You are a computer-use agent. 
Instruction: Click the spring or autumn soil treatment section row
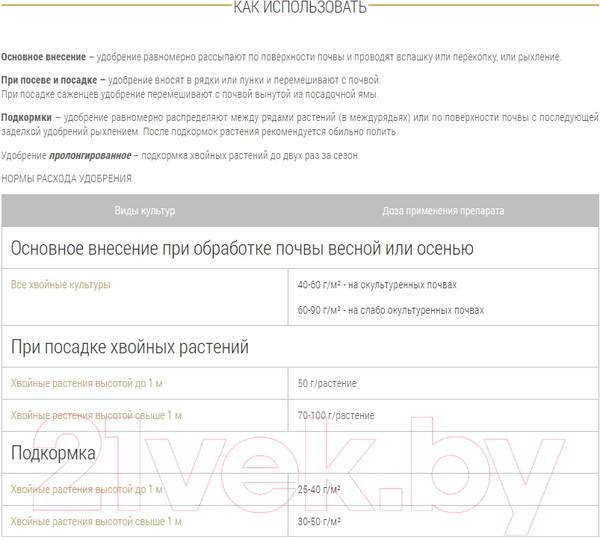(x=242, y=248)
